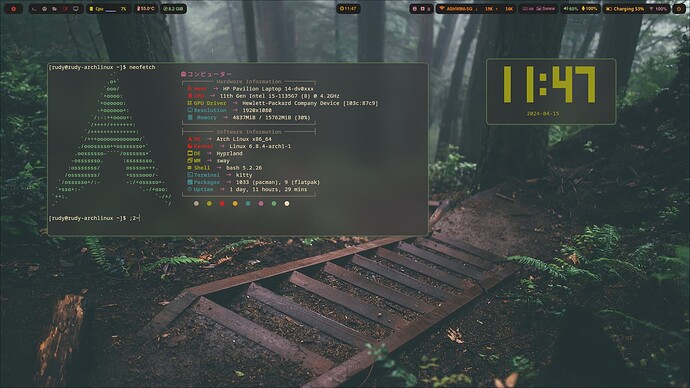Click the pink color dot in neofetch palette
The image size is (690, 388).
click(261, 204)
